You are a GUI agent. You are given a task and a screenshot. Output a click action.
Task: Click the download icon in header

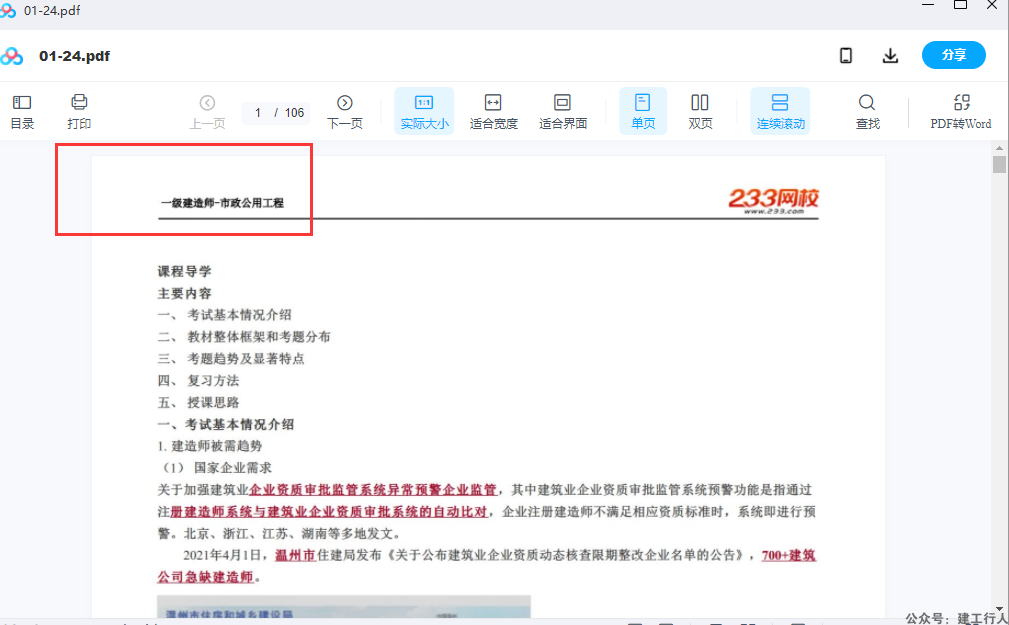point(891,55)
